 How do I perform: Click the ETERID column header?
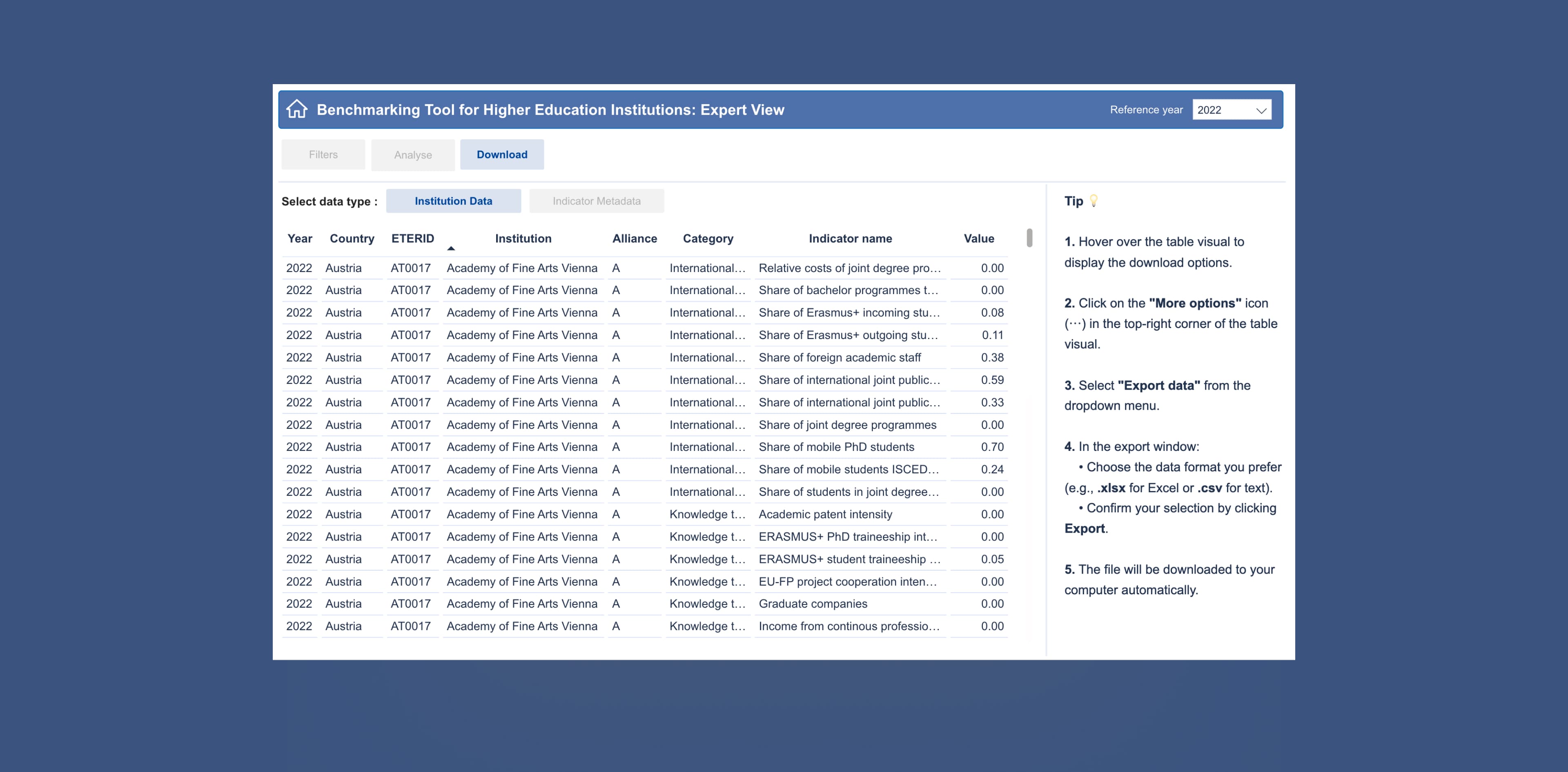[x=413, y=239]
